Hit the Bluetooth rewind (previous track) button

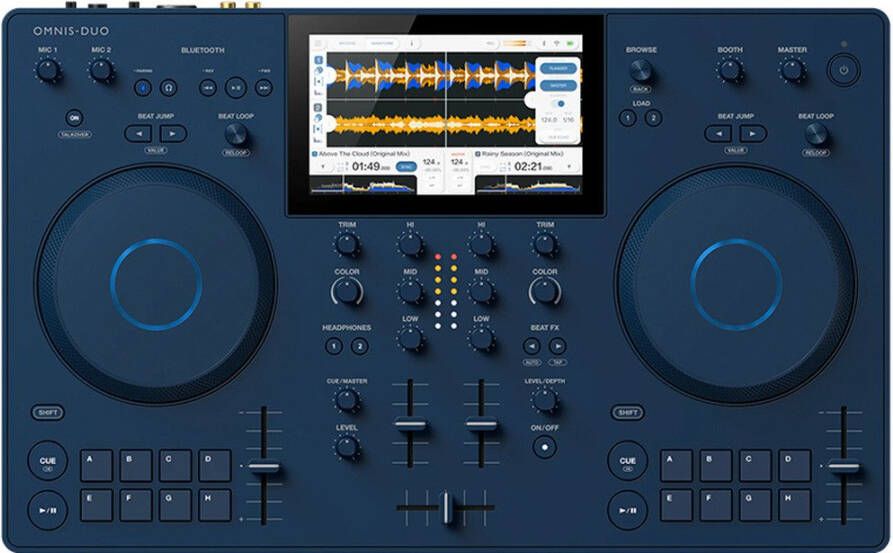[x=208, y=88]
